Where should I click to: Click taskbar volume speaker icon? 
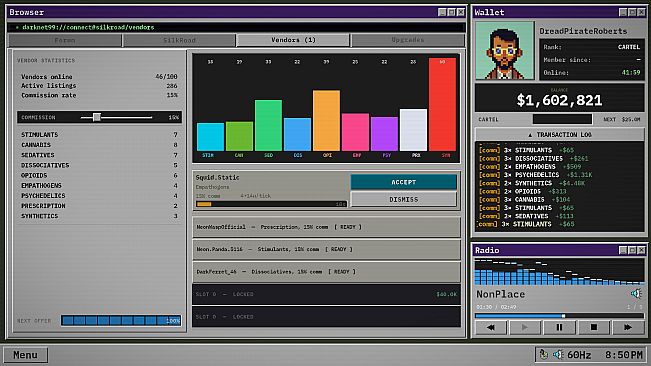tap(558, 354)
